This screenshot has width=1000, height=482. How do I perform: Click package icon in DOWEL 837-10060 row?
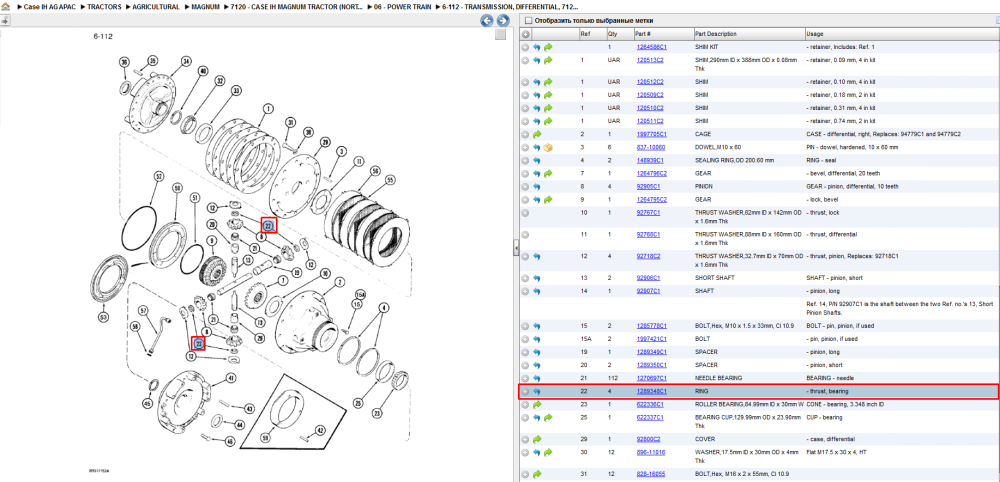coord(548,147)
